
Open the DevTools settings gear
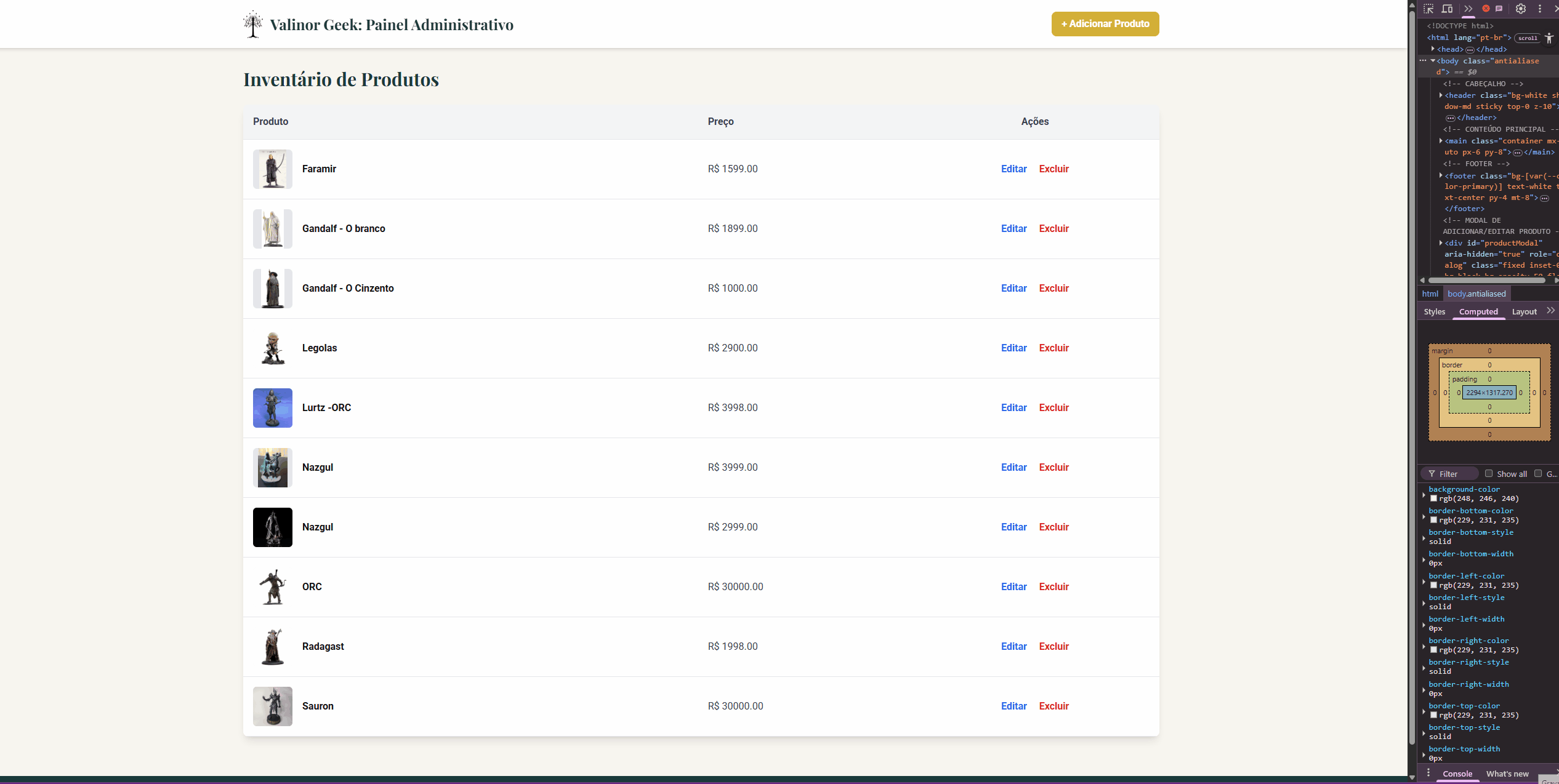tap(1521, 9)
